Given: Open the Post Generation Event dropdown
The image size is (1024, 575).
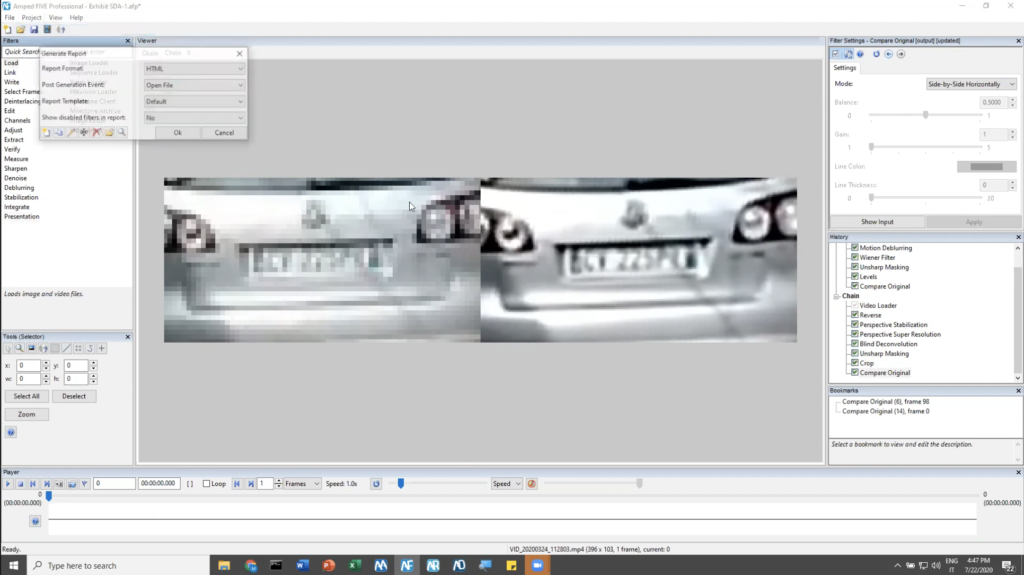Looking at the screenshot, I should tap(194, 85).
